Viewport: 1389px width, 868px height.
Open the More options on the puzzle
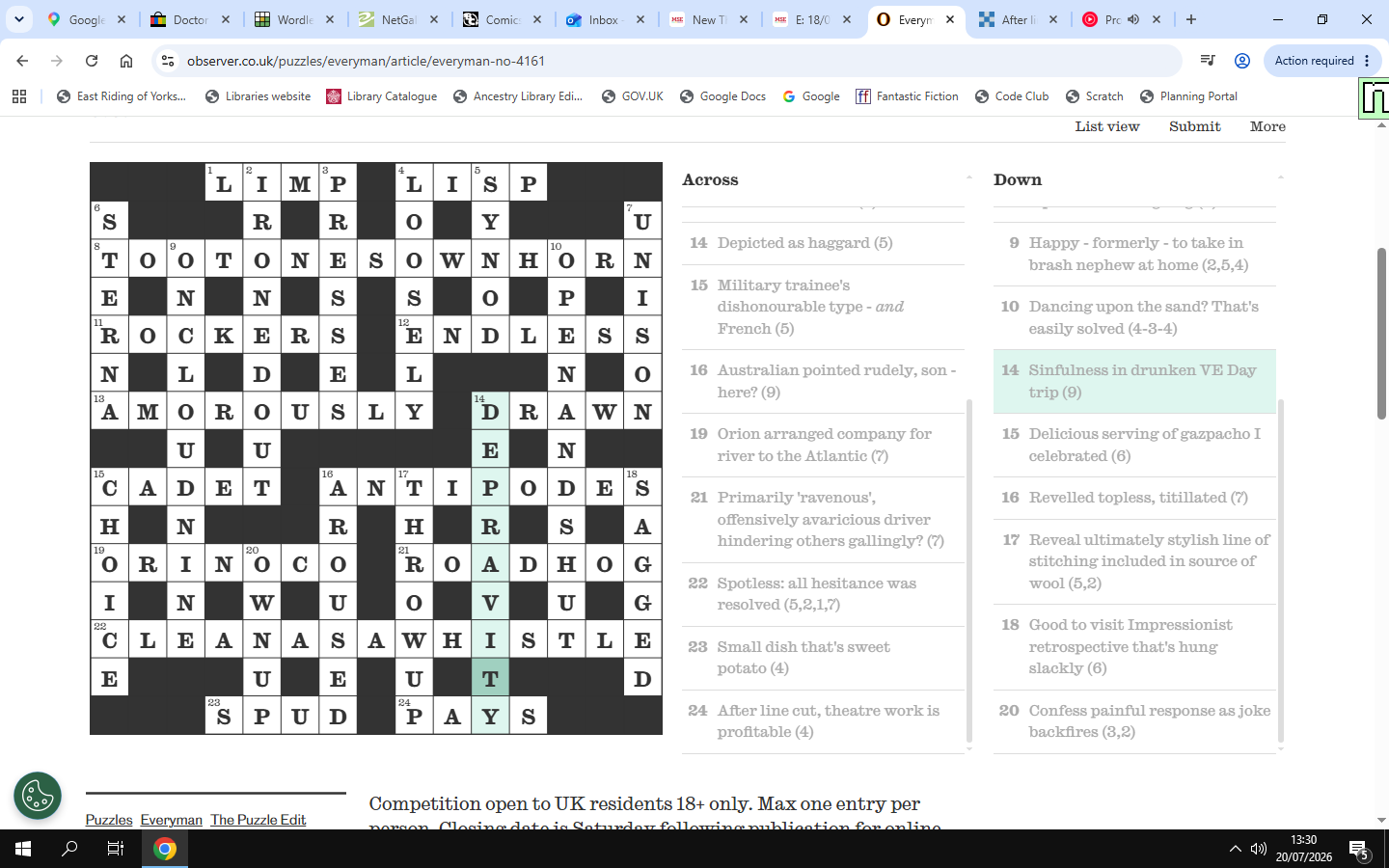tap(1267, 126)
